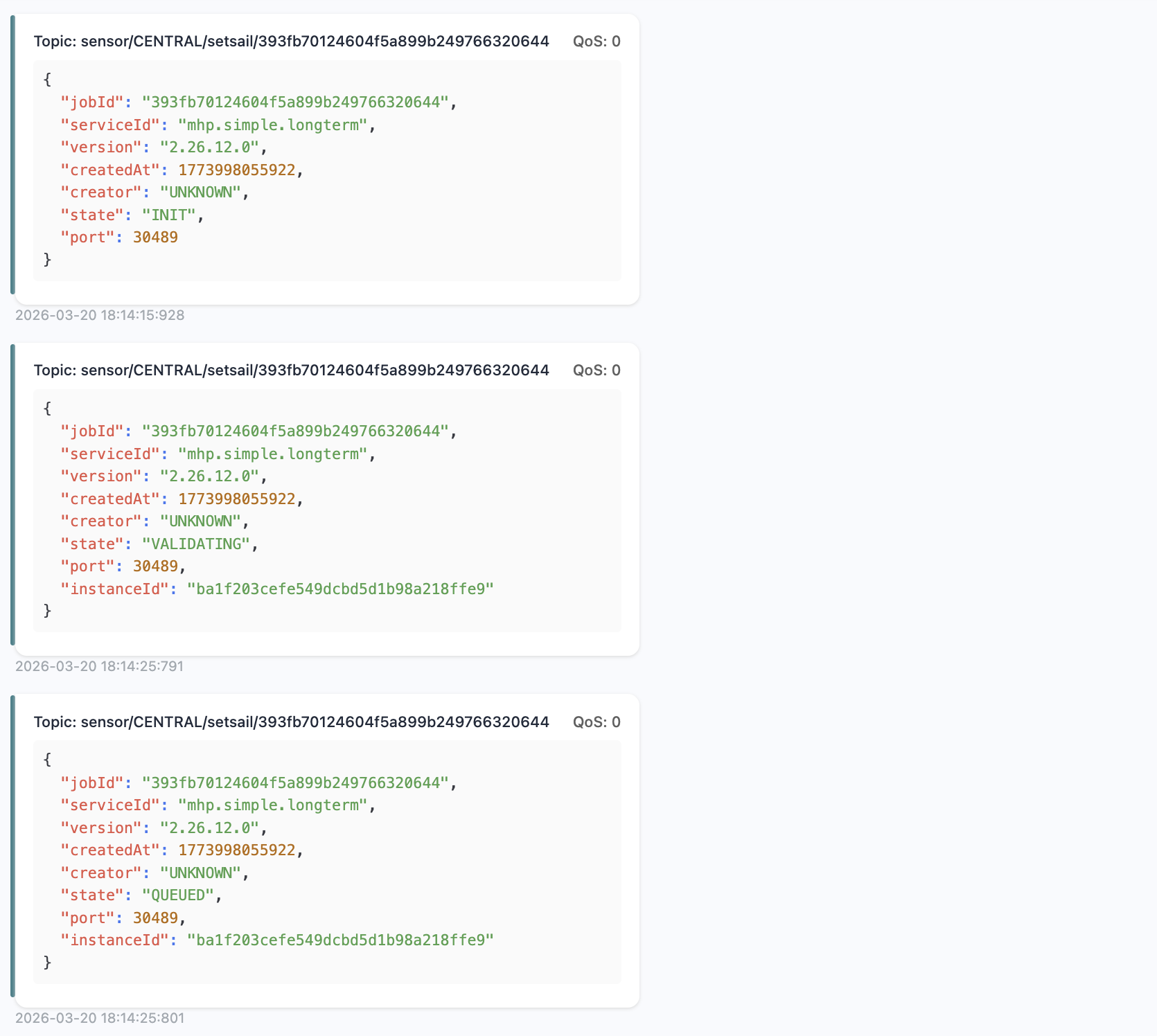Click QoS: 0 label on the QUEUED message

tap(596, 722)
